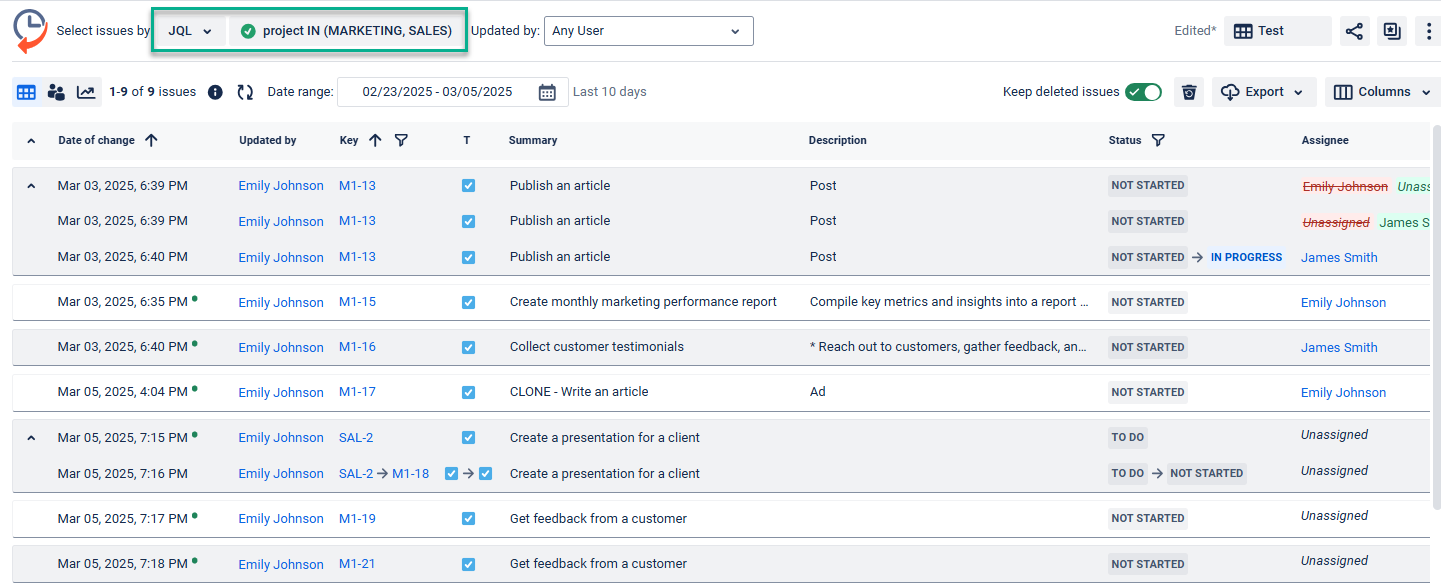Click the trash bin icon

point(1188,92)
